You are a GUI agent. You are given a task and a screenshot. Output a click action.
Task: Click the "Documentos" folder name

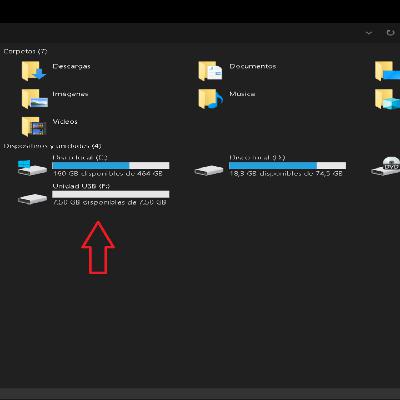click(x=253, y=66)
